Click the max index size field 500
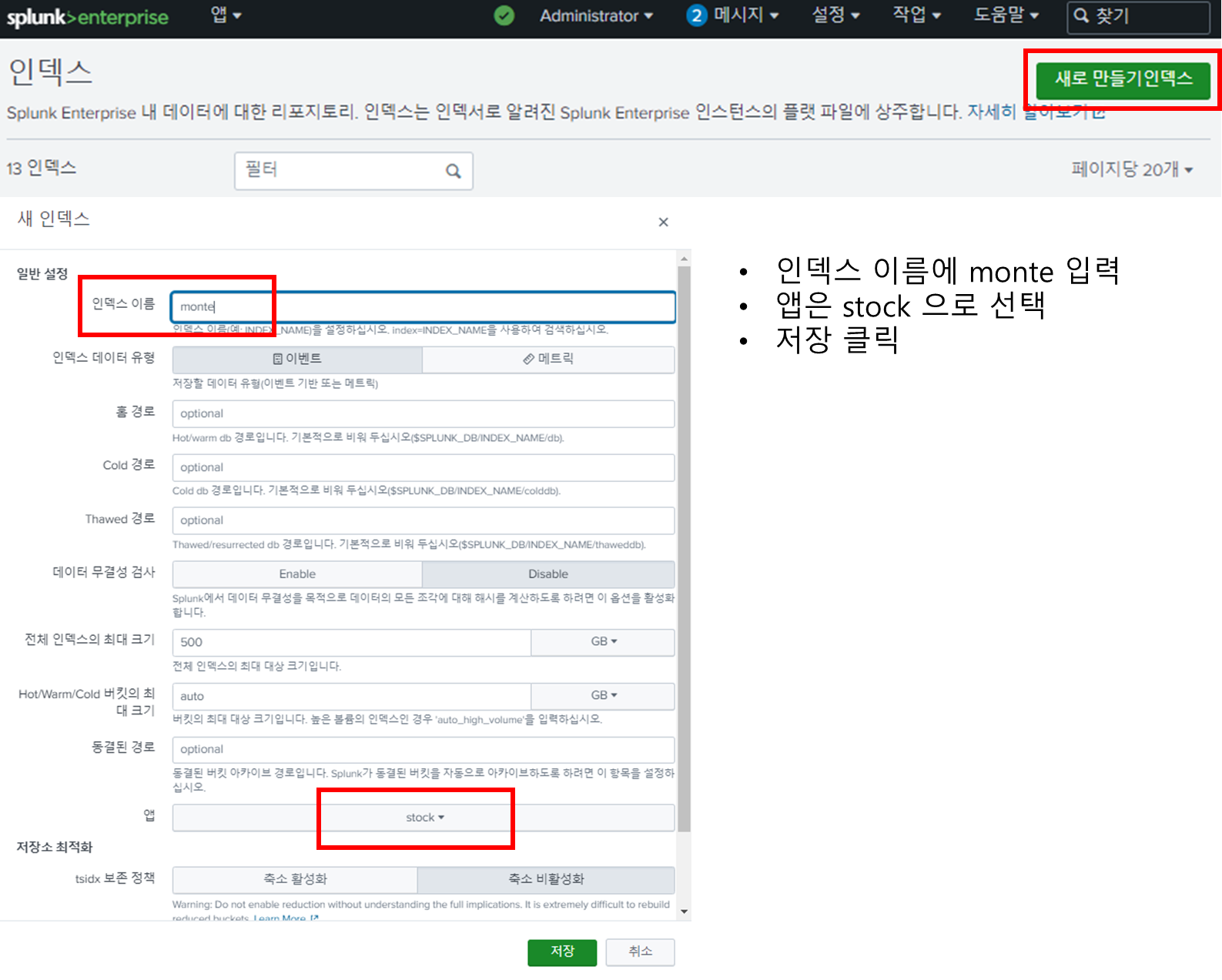Viewport: 1222px width, 980px height. (x=352, y=642)
